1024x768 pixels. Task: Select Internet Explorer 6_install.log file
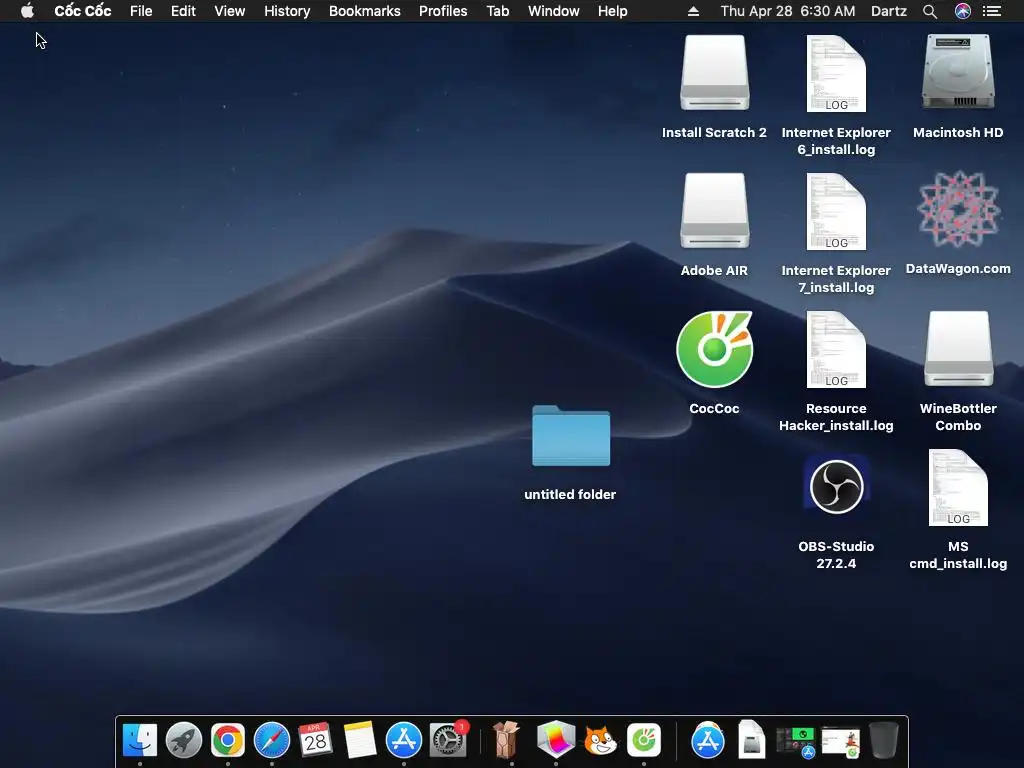836,73
